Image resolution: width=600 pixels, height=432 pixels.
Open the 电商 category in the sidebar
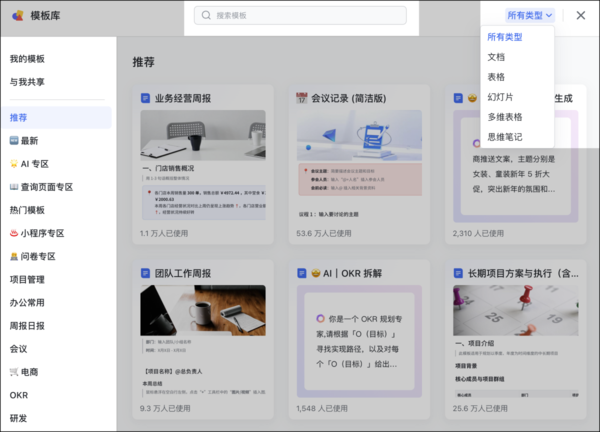30,371
